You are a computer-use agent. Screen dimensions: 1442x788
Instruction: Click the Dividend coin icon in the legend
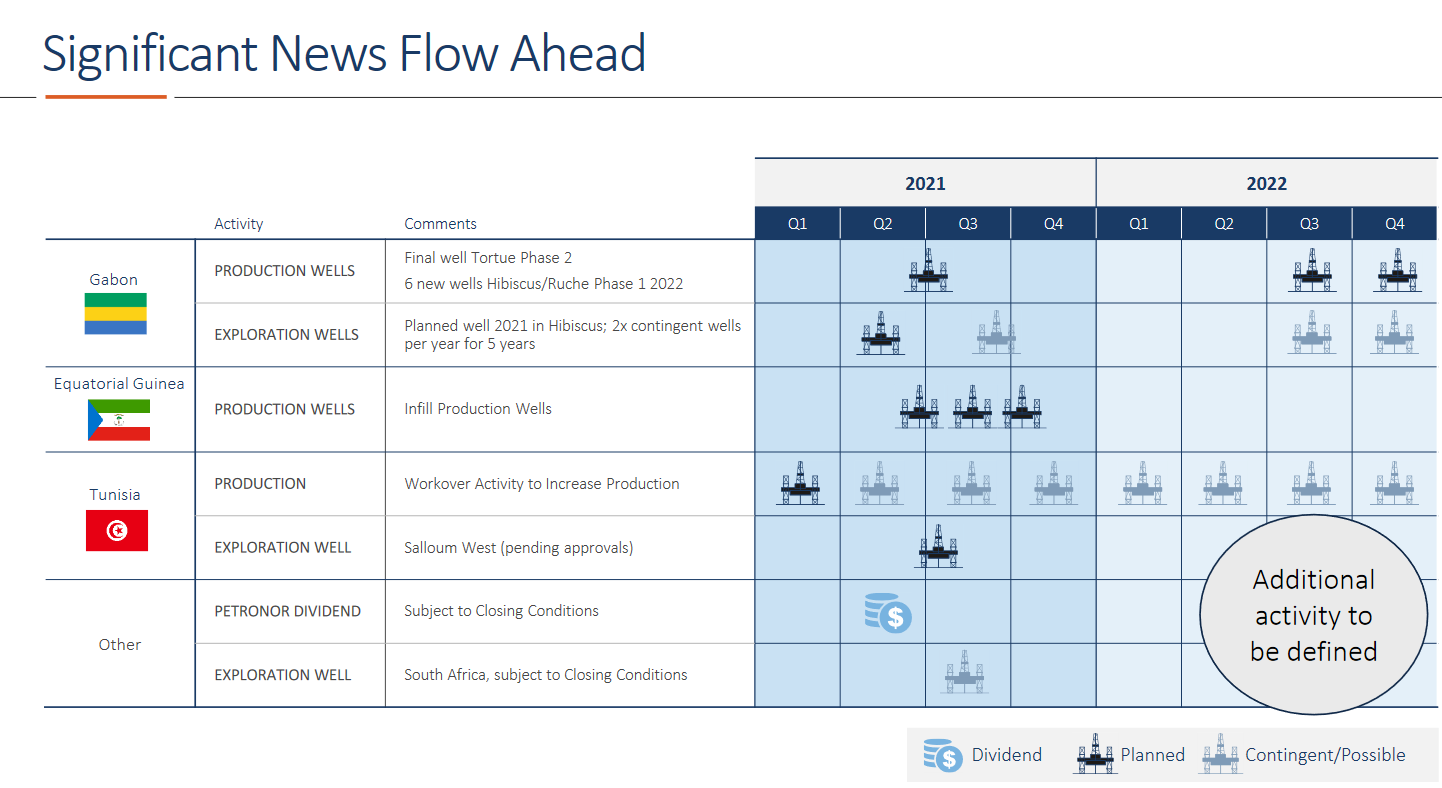click(x=943, y=755)
